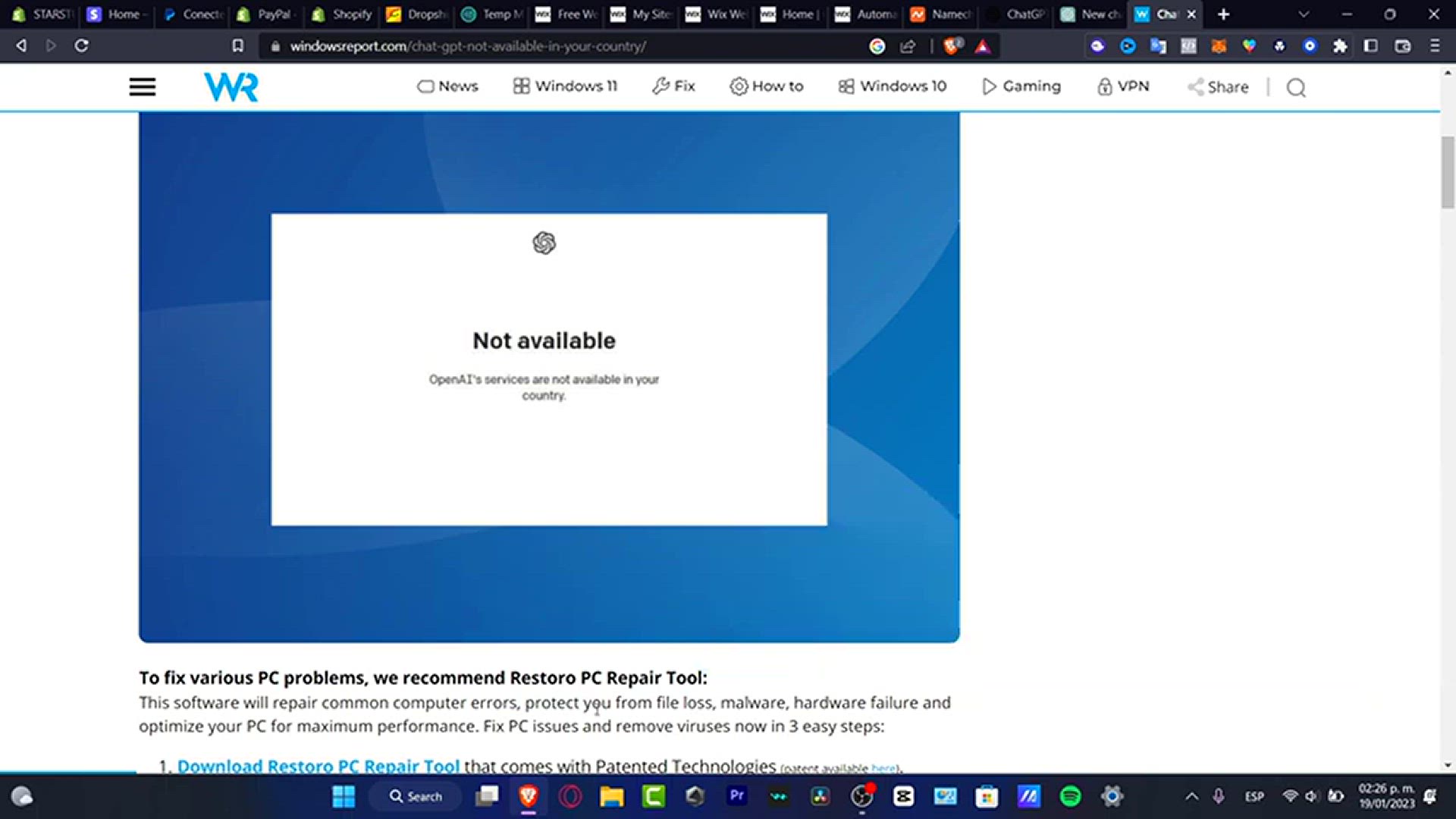Click the WR site logo

coord(231,86)
